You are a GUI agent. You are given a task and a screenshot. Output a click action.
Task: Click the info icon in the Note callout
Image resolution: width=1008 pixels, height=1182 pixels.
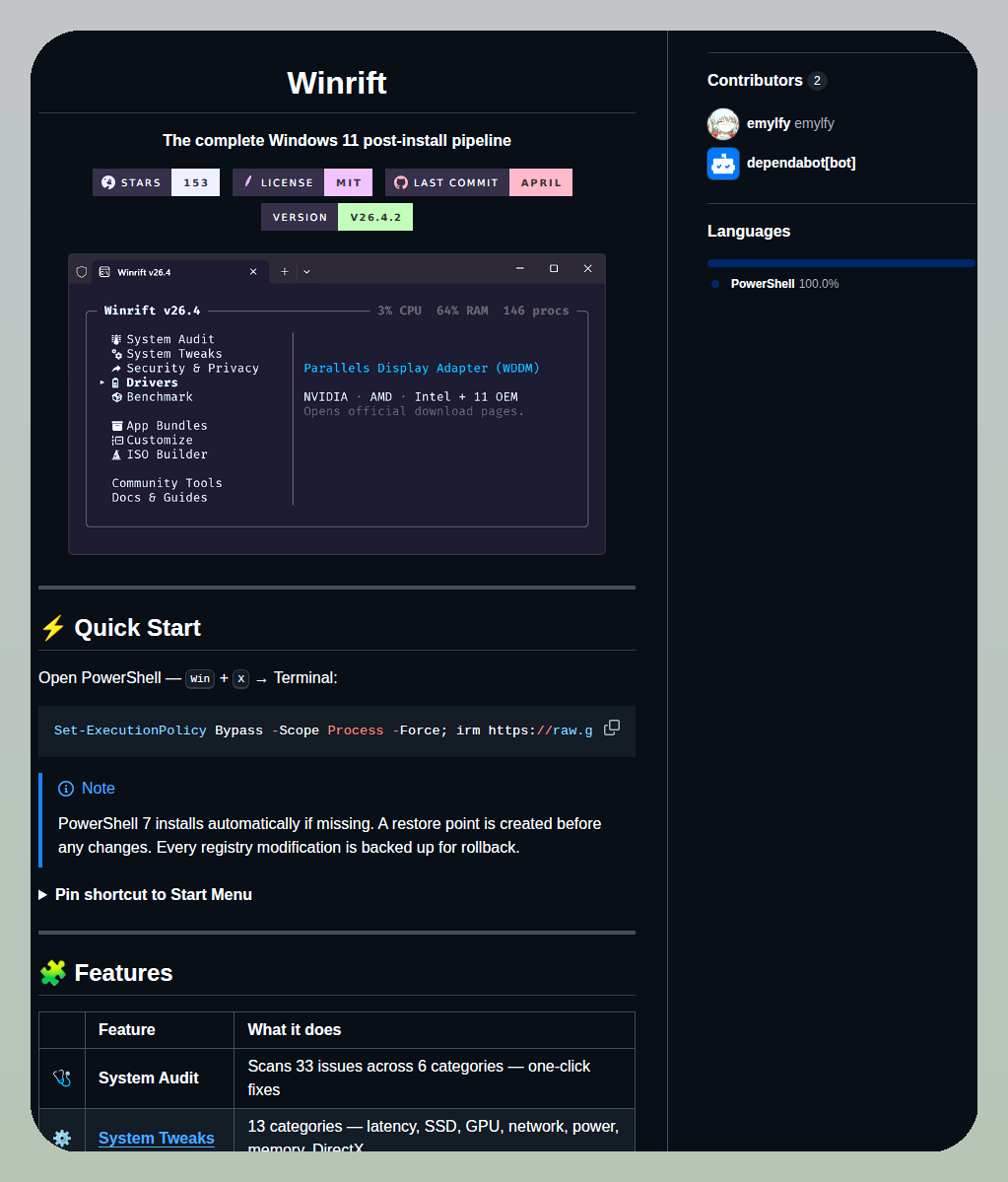(66, 789)
